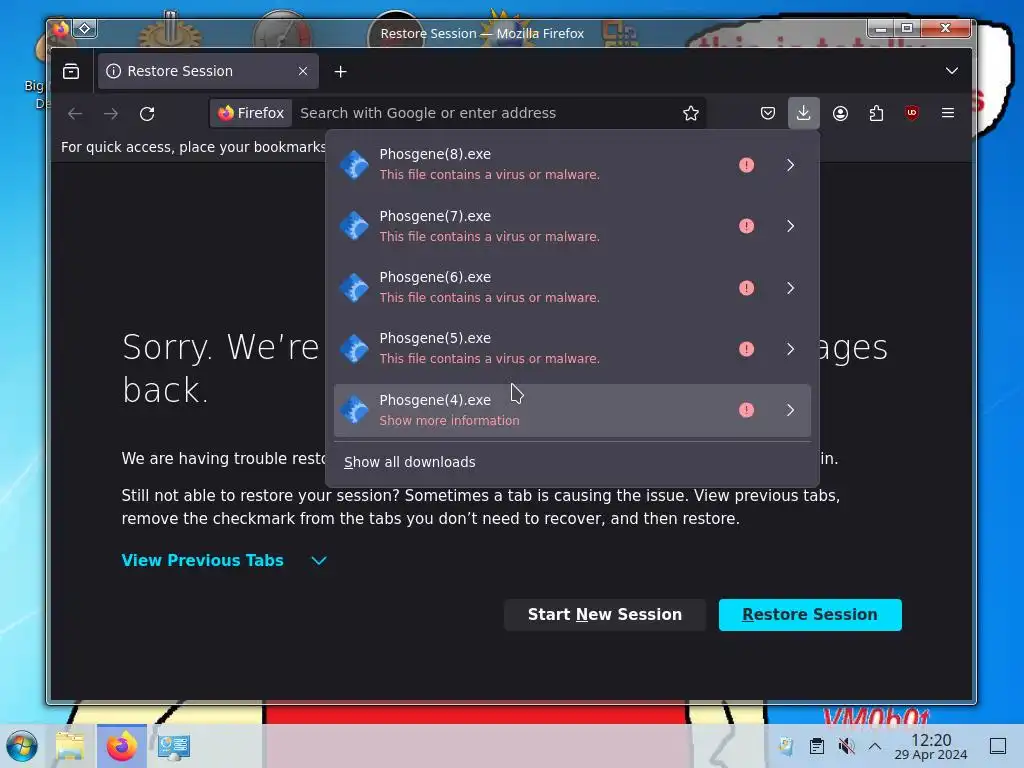Click the Phosgene(6).exe file icon
The image size is (1024, 768).
(355, 287)
